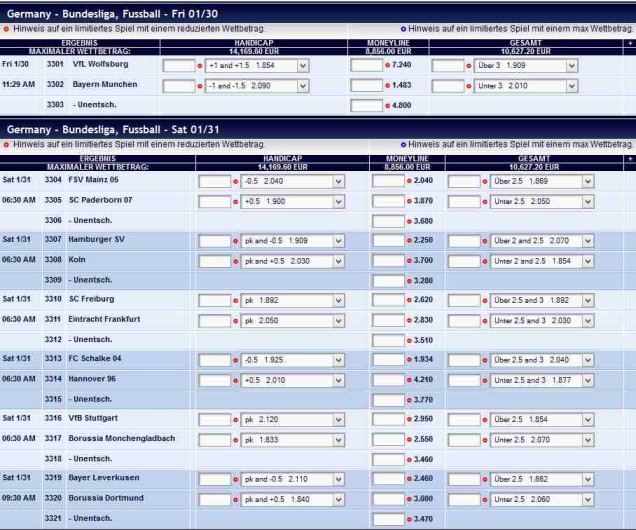This screenshot has height=530, width=636.
Task: Click team name 'Hamburger SV'
Action: point(97,239)
